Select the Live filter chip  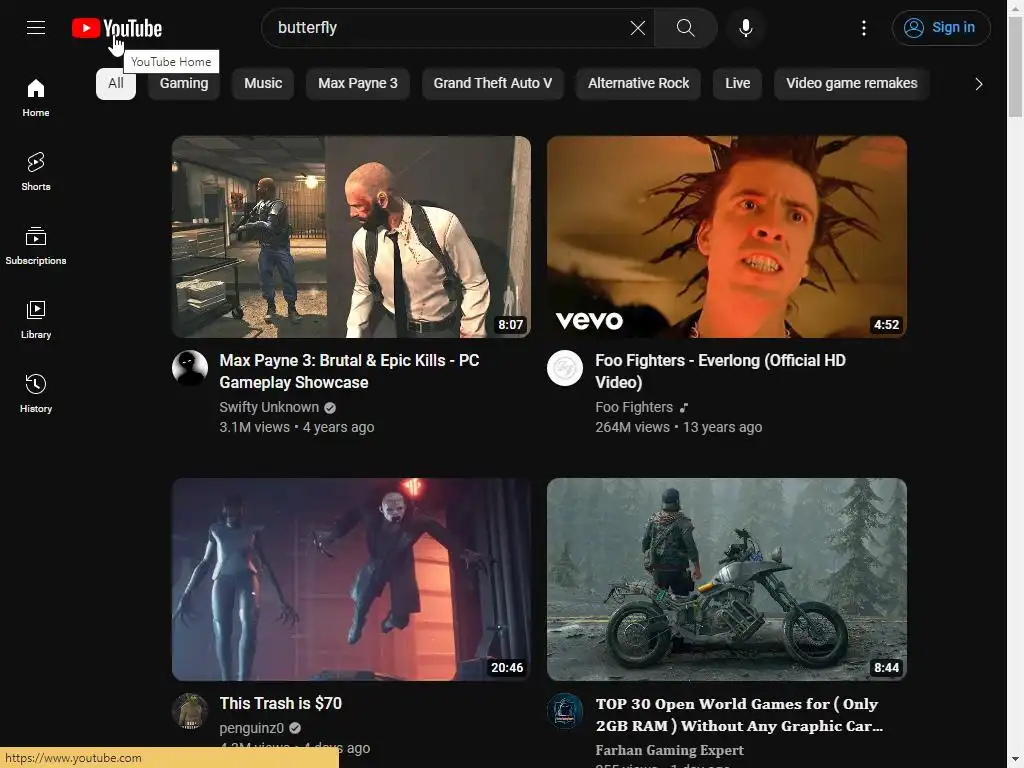pyautogui.click(x=737, y=84)
